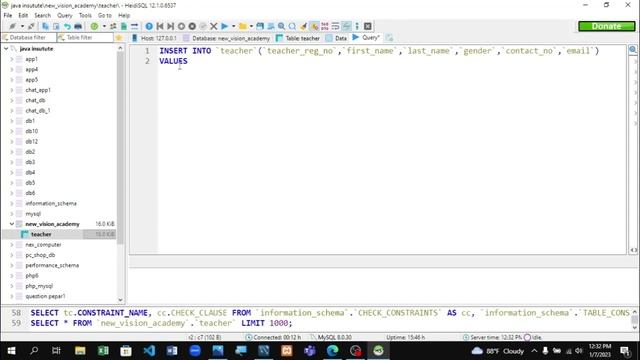This screenshot has height=360, width=640.
Task: Expand the chat_db database node
Action: point(12,100)
